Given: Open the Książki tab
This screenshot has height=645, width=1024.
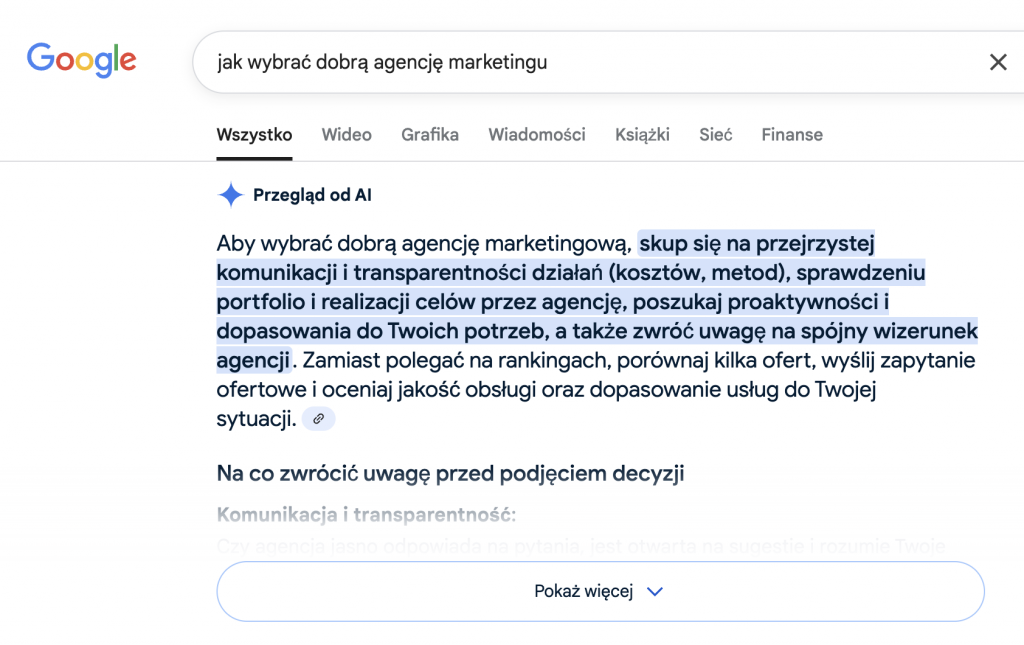Looking at the screenshot, I should coord(642,134).
